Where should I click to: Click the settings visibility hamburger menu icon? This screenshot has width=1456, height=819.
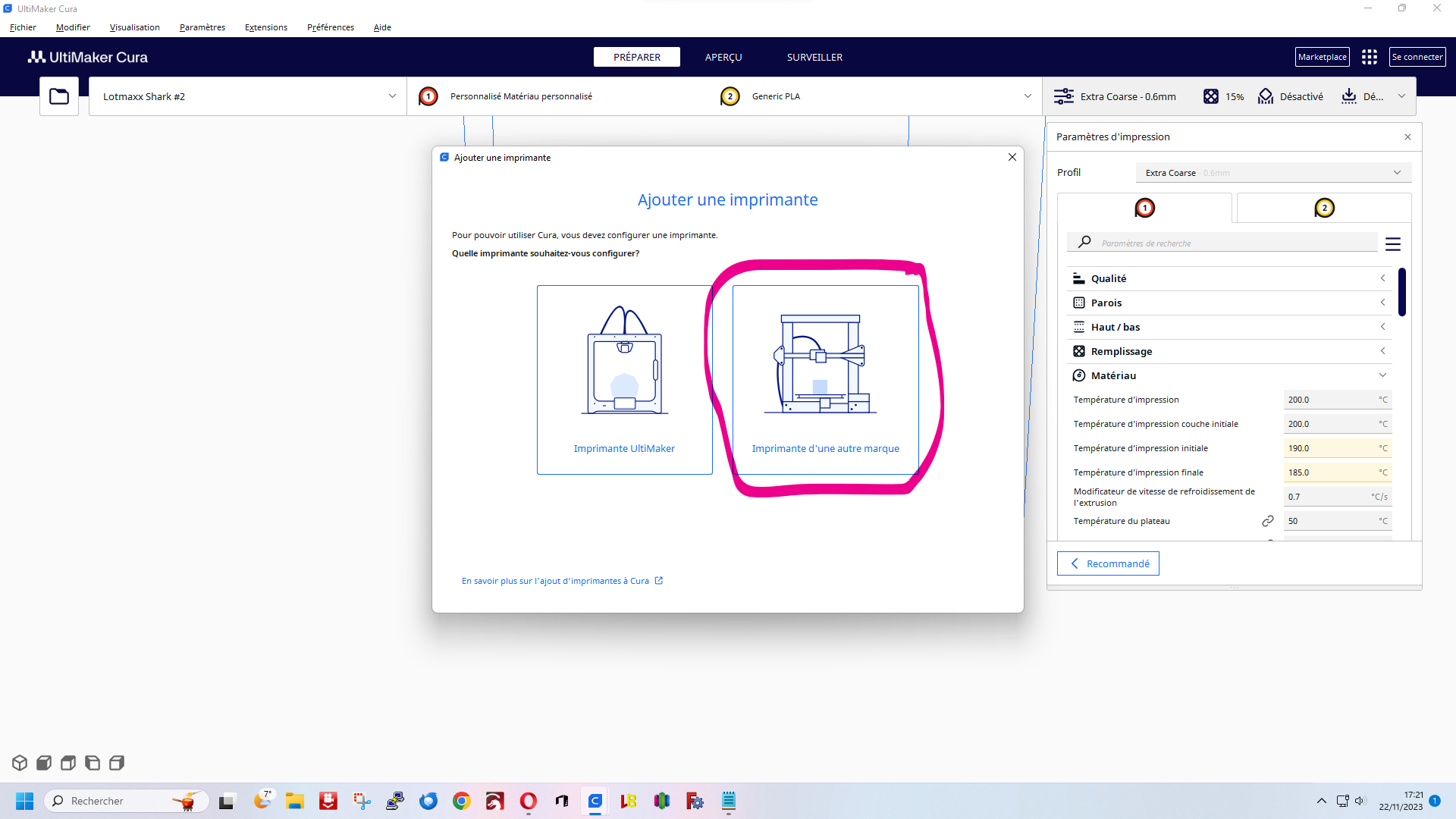[1393, 244]
